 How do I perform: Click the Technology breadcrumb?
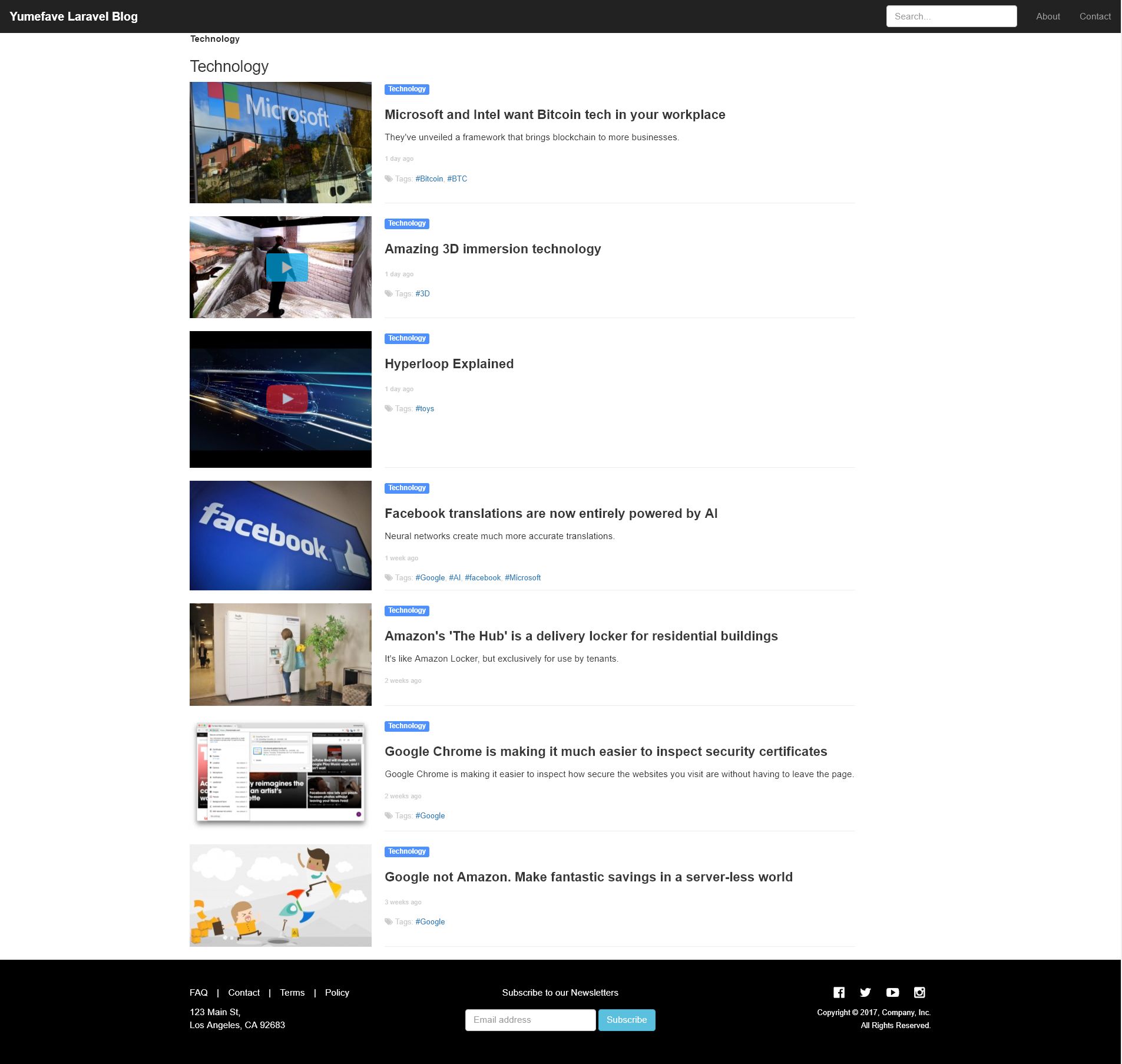click(x=214, y=39)
